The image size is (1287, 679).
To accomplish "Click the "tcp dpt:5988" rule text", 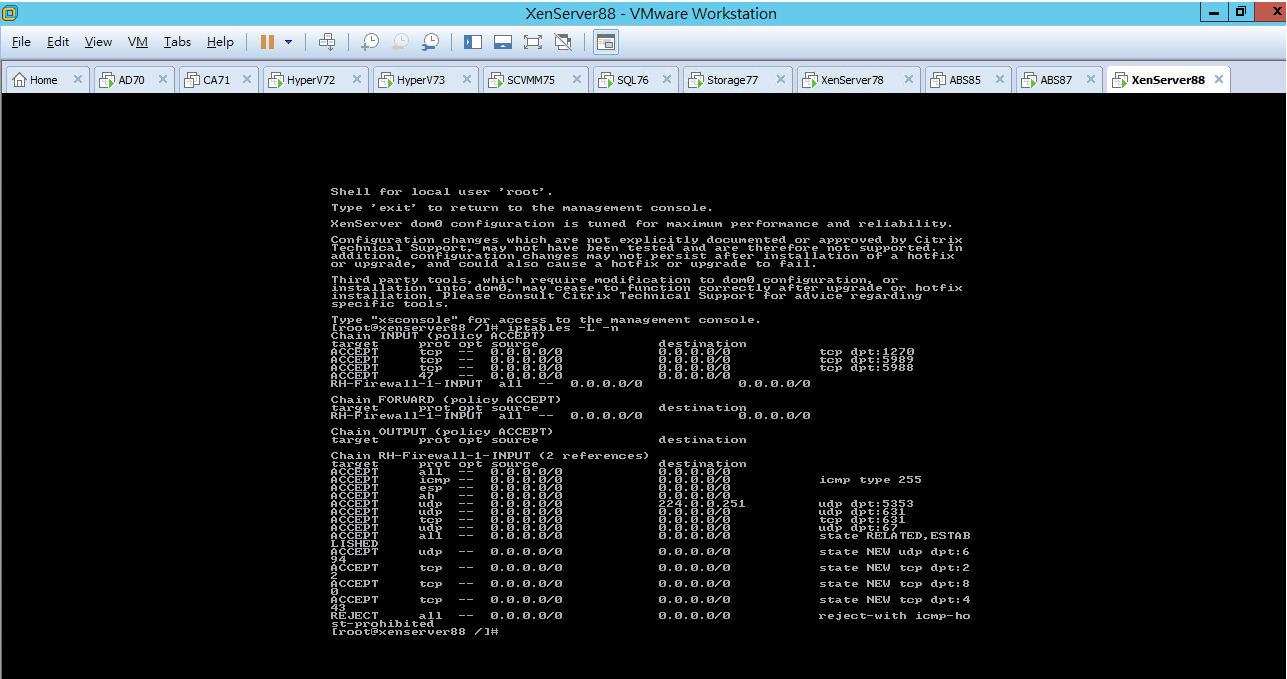I will click(x=866, y=368).
